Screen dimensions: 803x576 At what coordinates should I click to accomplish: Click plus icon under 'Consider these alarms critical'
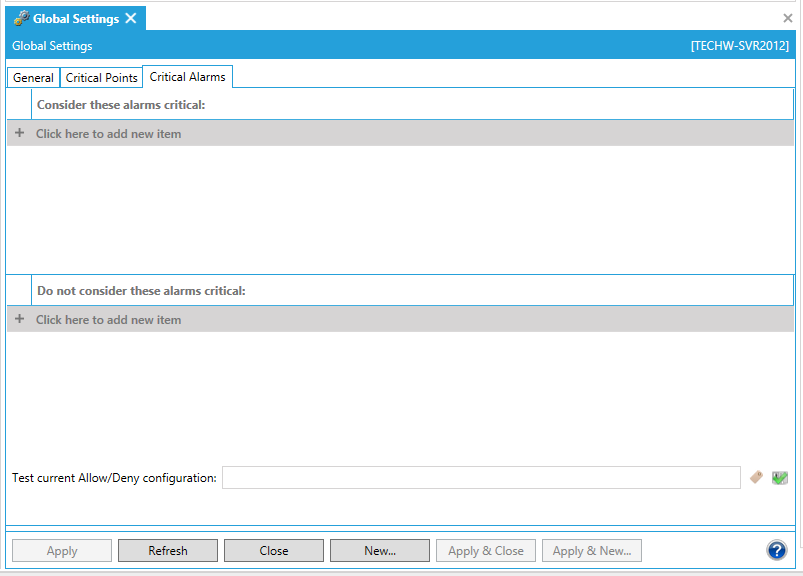[19, 133]
